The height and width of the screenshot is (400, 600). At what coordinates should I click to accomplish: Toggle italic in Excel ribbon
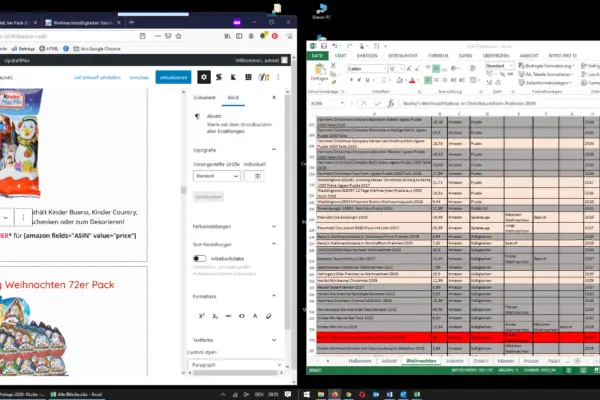tap(359, 80)
